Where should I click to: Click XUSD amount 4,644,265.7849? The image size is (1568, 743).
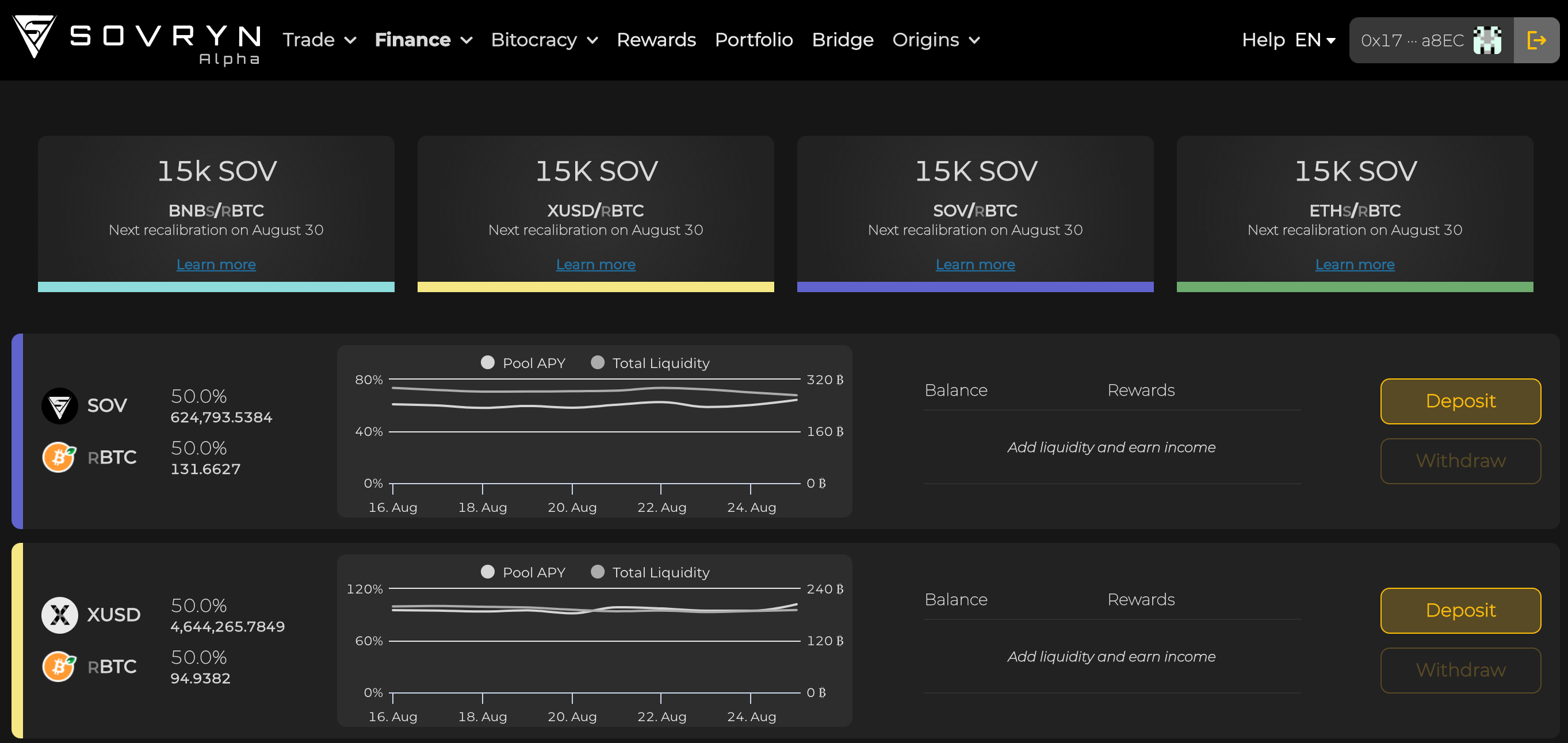pos(228,627)
